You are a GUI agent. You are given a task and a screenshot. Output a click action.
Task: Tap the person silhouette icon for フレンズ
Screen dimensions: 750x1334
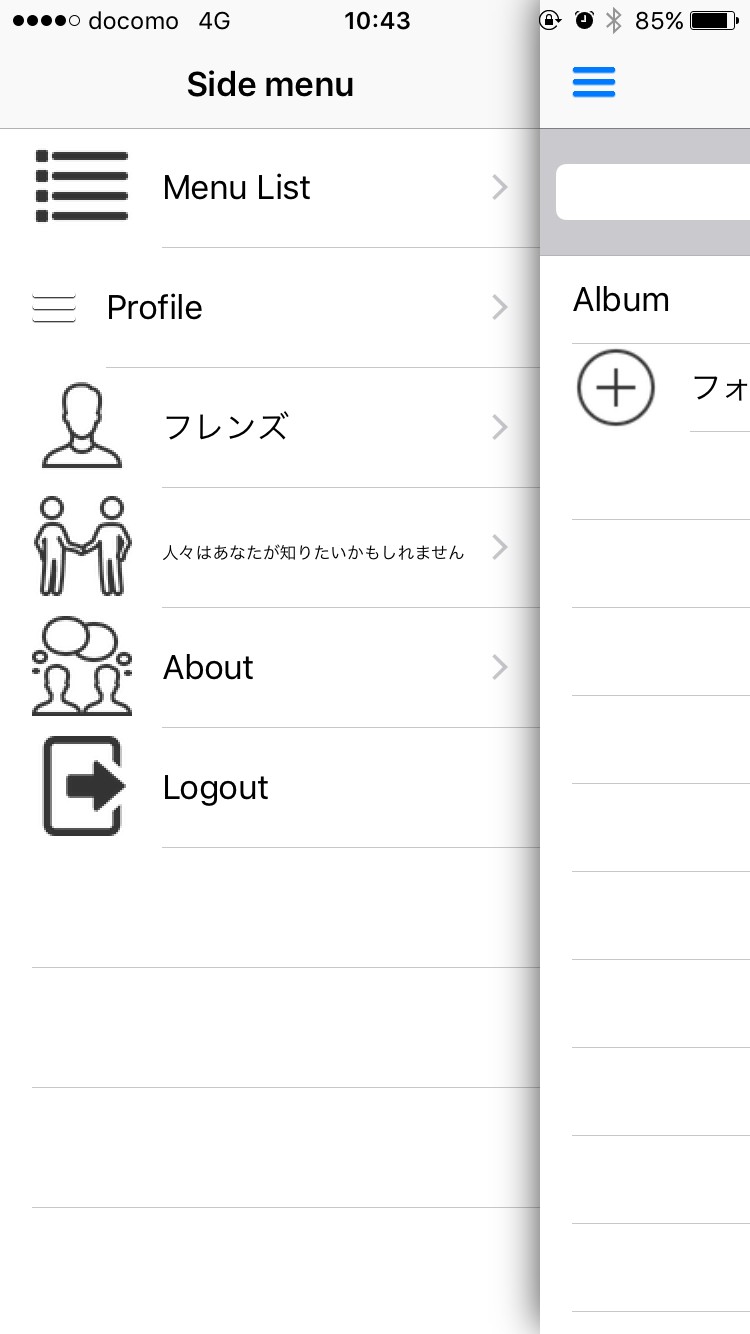(82, 427)
